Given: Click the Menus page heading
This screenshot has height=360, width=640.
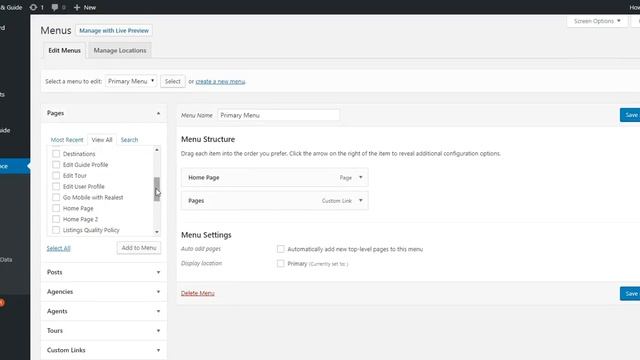Looking at the screenshot, I should pyautogui.click(x=56, y=31).
